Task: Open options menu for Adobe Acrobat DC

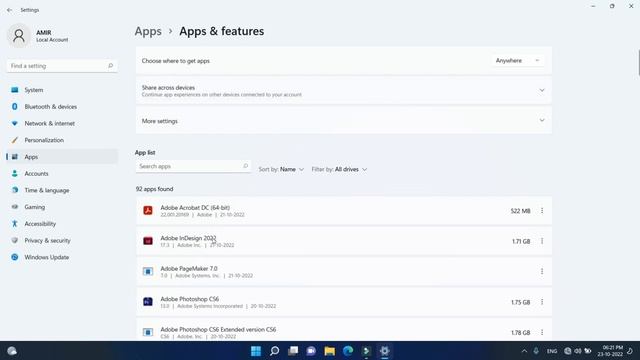Action: click(x=542, y=211)
